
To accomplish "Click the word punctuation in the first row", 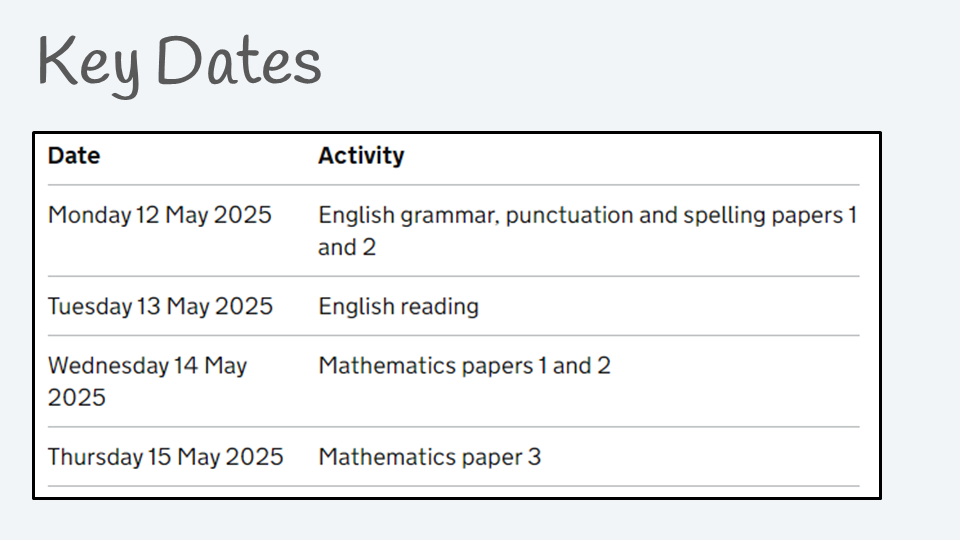I will click(569, 216).
